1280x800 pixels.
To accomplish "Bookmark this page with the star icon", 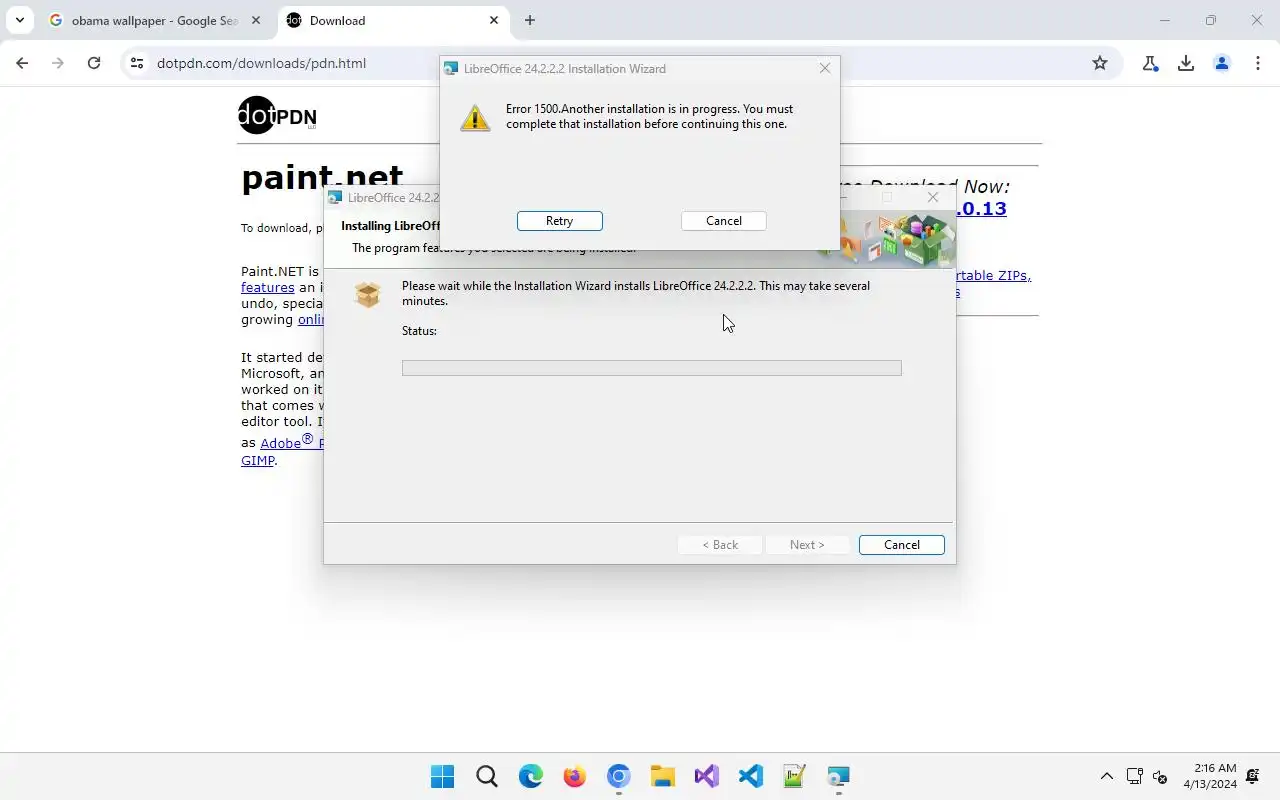I will pyautogui.click(x=1100, y=63).
